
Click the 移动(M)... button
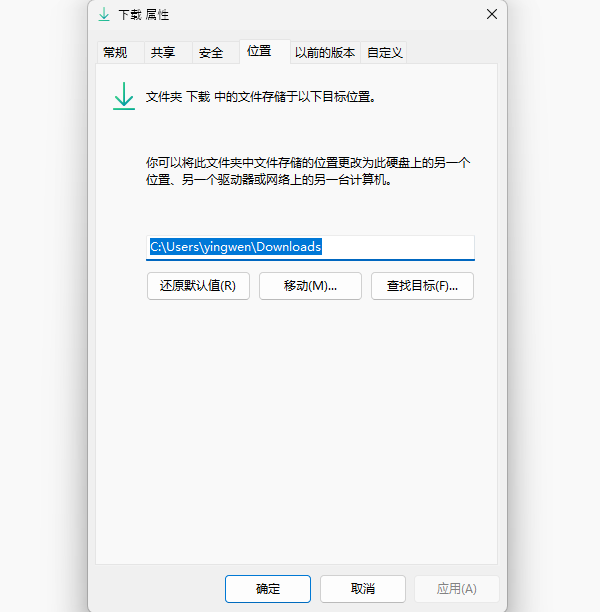(310, 286)
